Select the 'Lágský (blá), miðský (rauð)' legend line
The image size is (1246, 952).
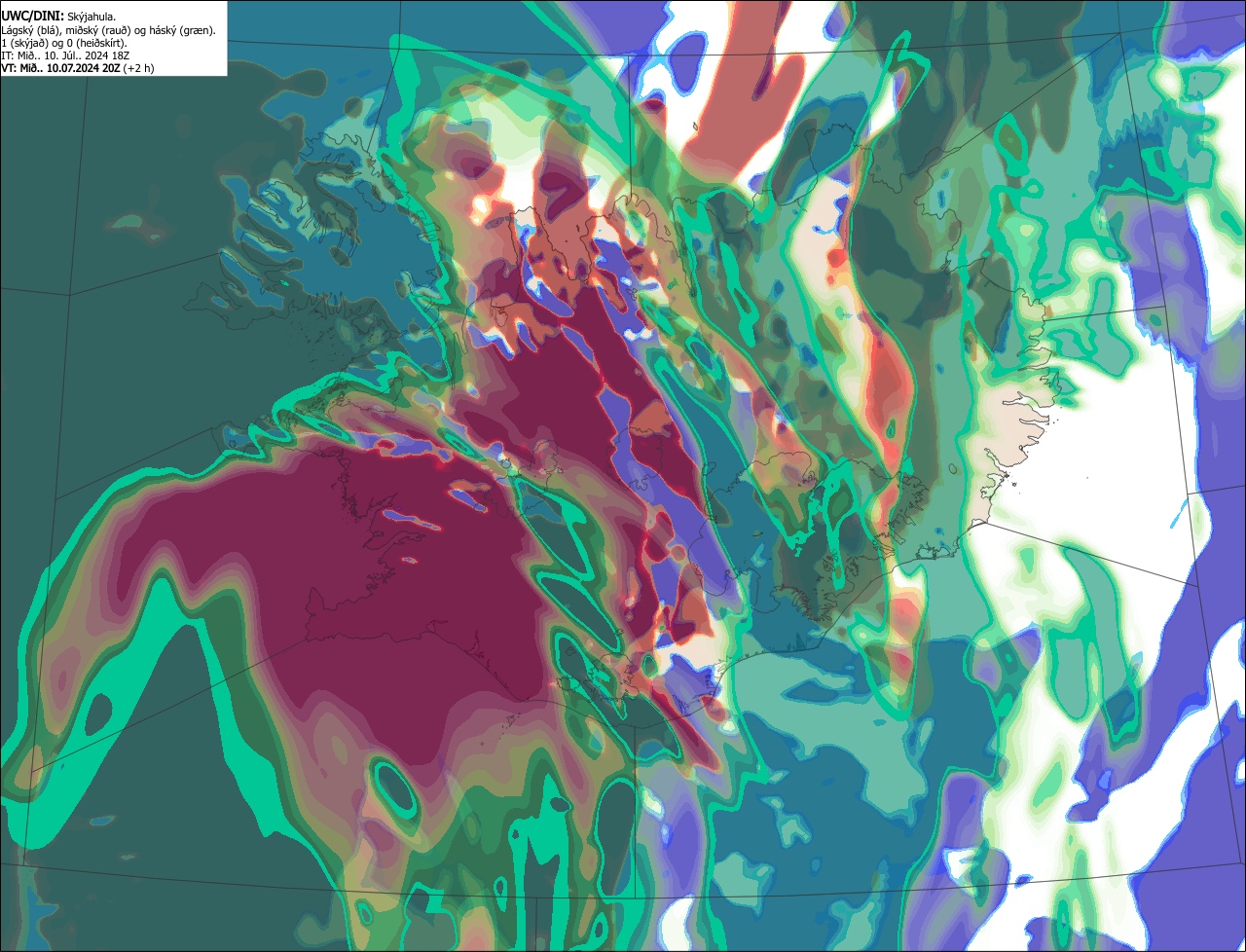point(108,30)
